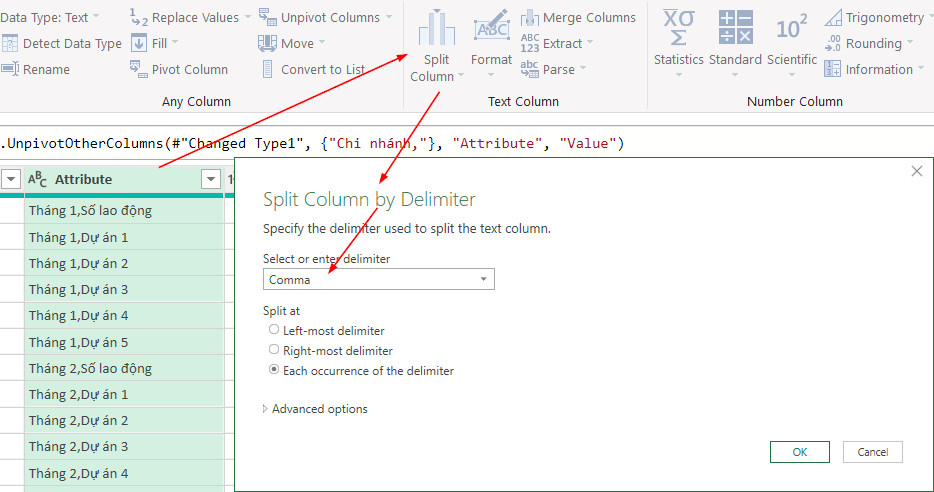The height and width of the screenshot is (492, 934).
Task: Click inside the formula bar text
Action: pos(312,144)
